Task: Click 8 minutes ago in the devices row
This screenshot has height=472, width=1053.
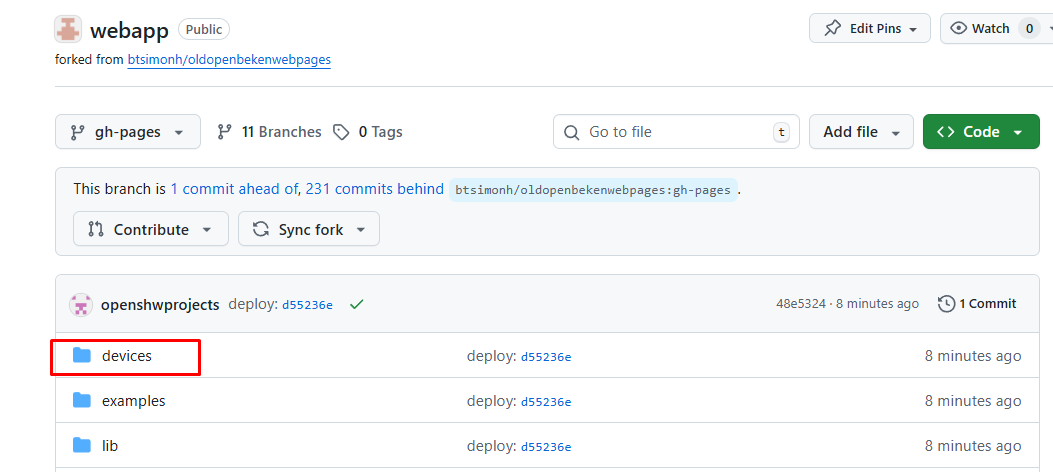Action: tap(973, 356)
